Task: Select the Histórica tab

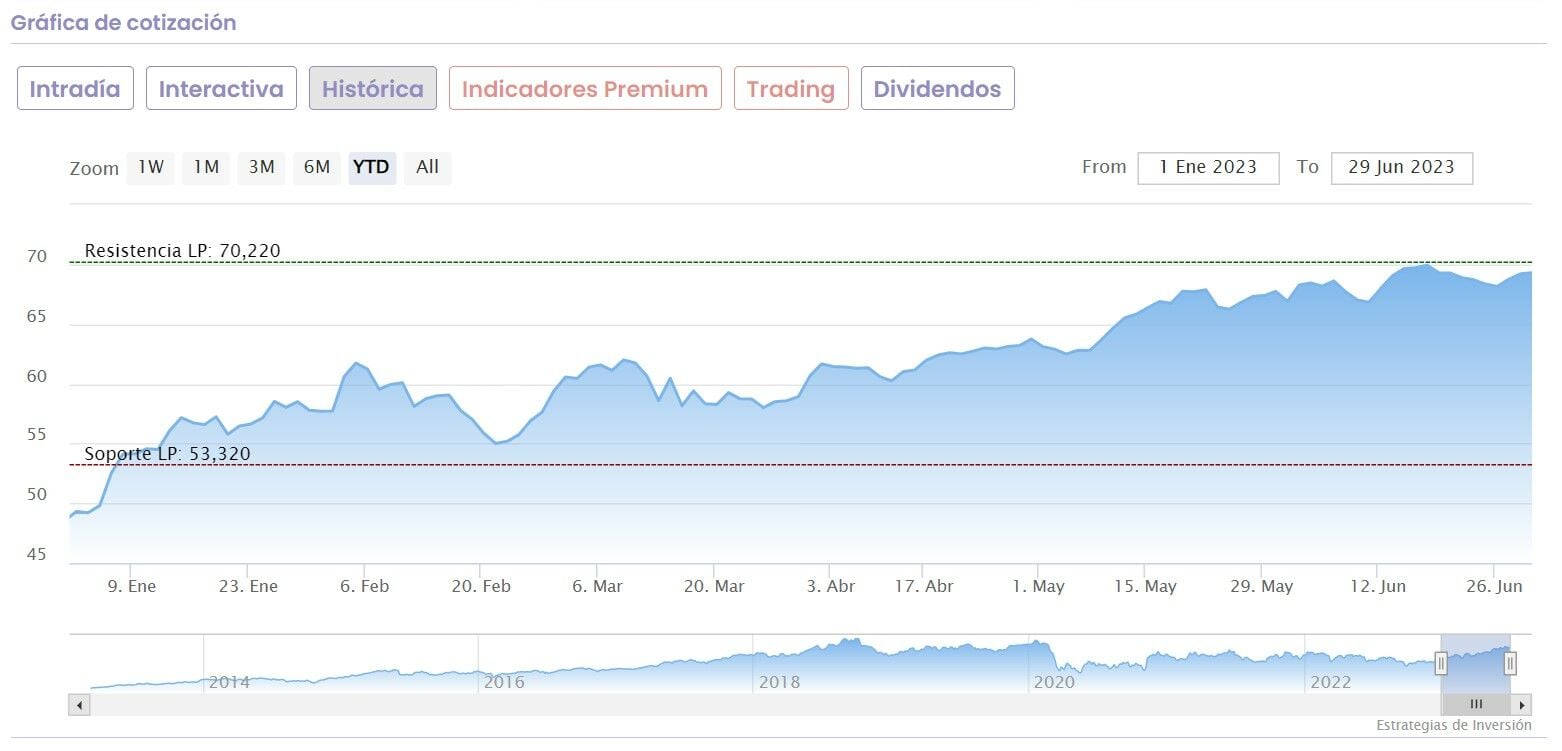Action: [373, 89]
